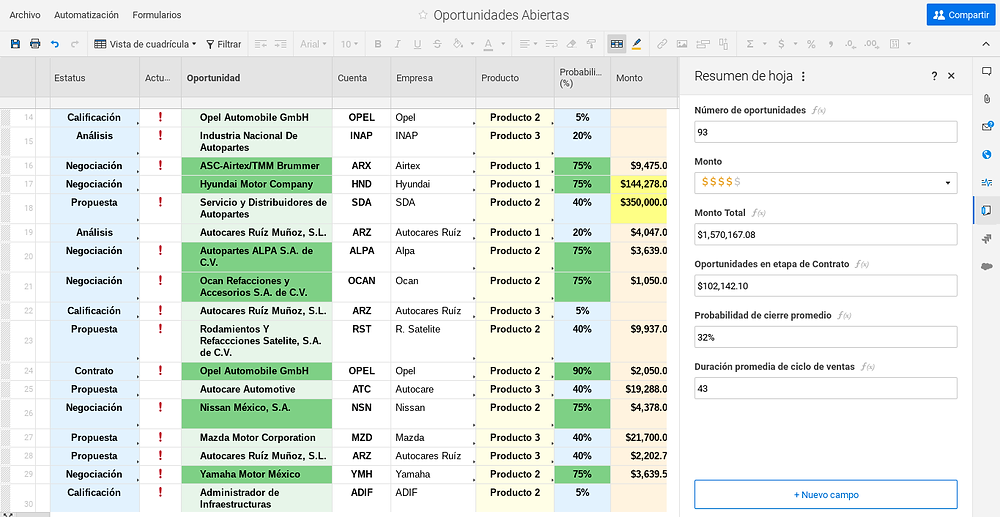
Task: Select the format painter tool
Action: point(591,44)
